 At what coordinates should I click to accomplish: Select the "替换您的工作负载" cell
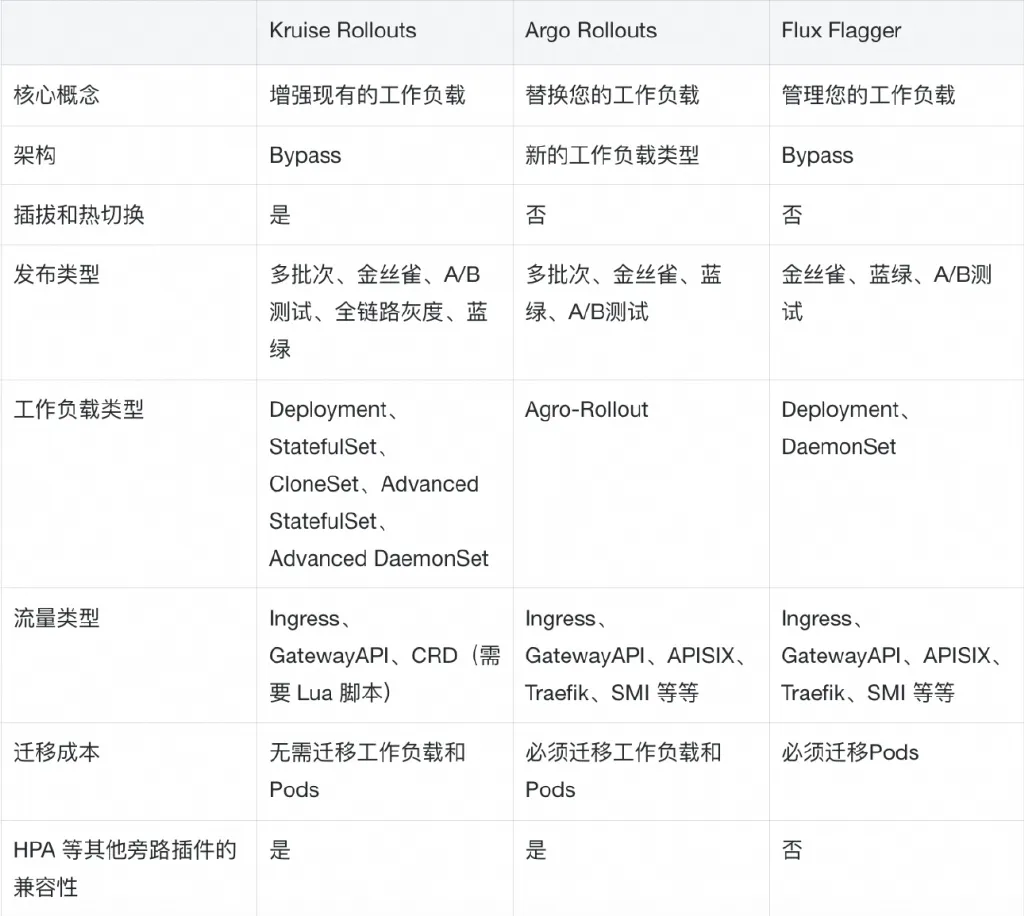612,95
